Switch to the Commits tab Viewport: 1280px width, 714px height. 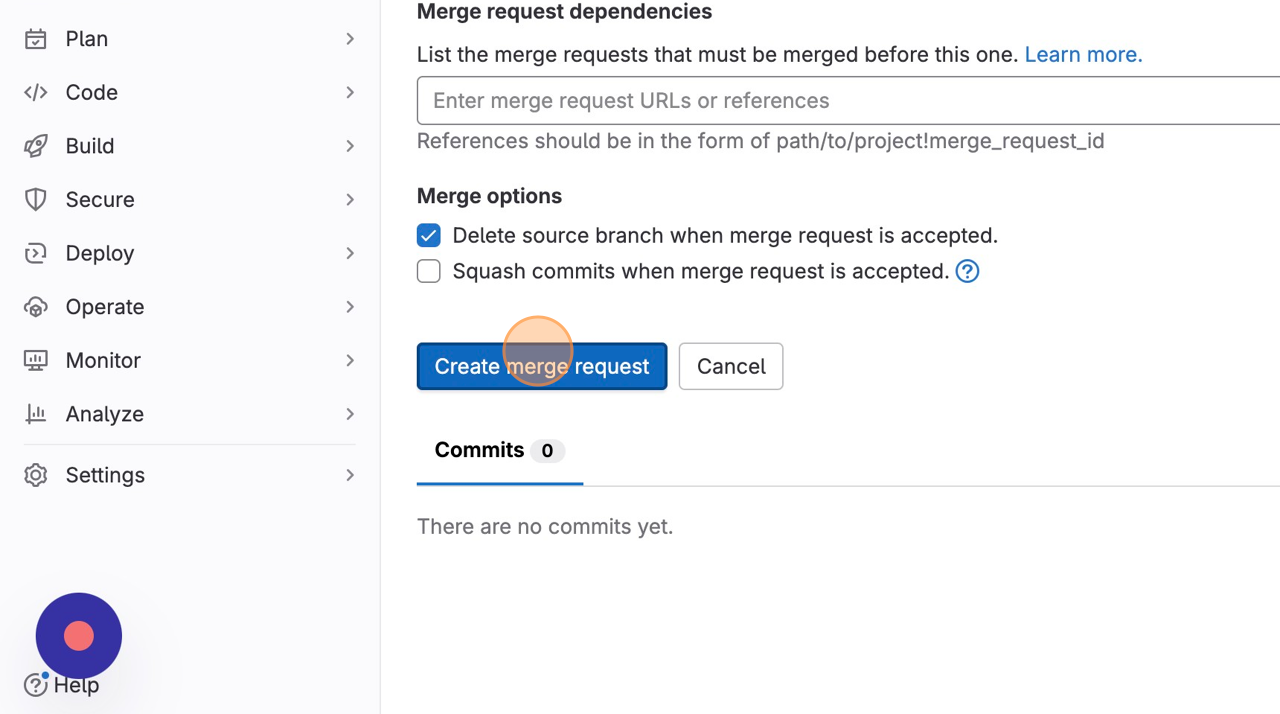tap(500, 451)
